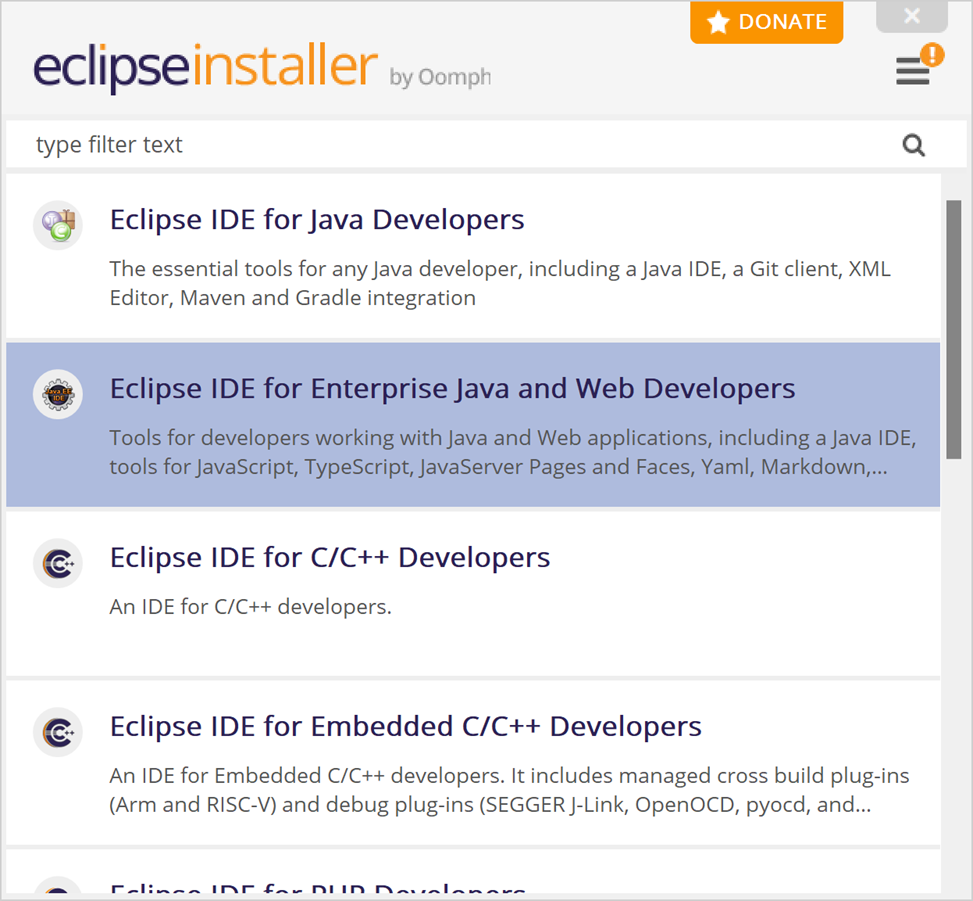Image resolution: width=973 pixels, height=901 pixels.
Task: Click the Enterprise Java IDE gear icon
Action: click(x=58, y=394)
